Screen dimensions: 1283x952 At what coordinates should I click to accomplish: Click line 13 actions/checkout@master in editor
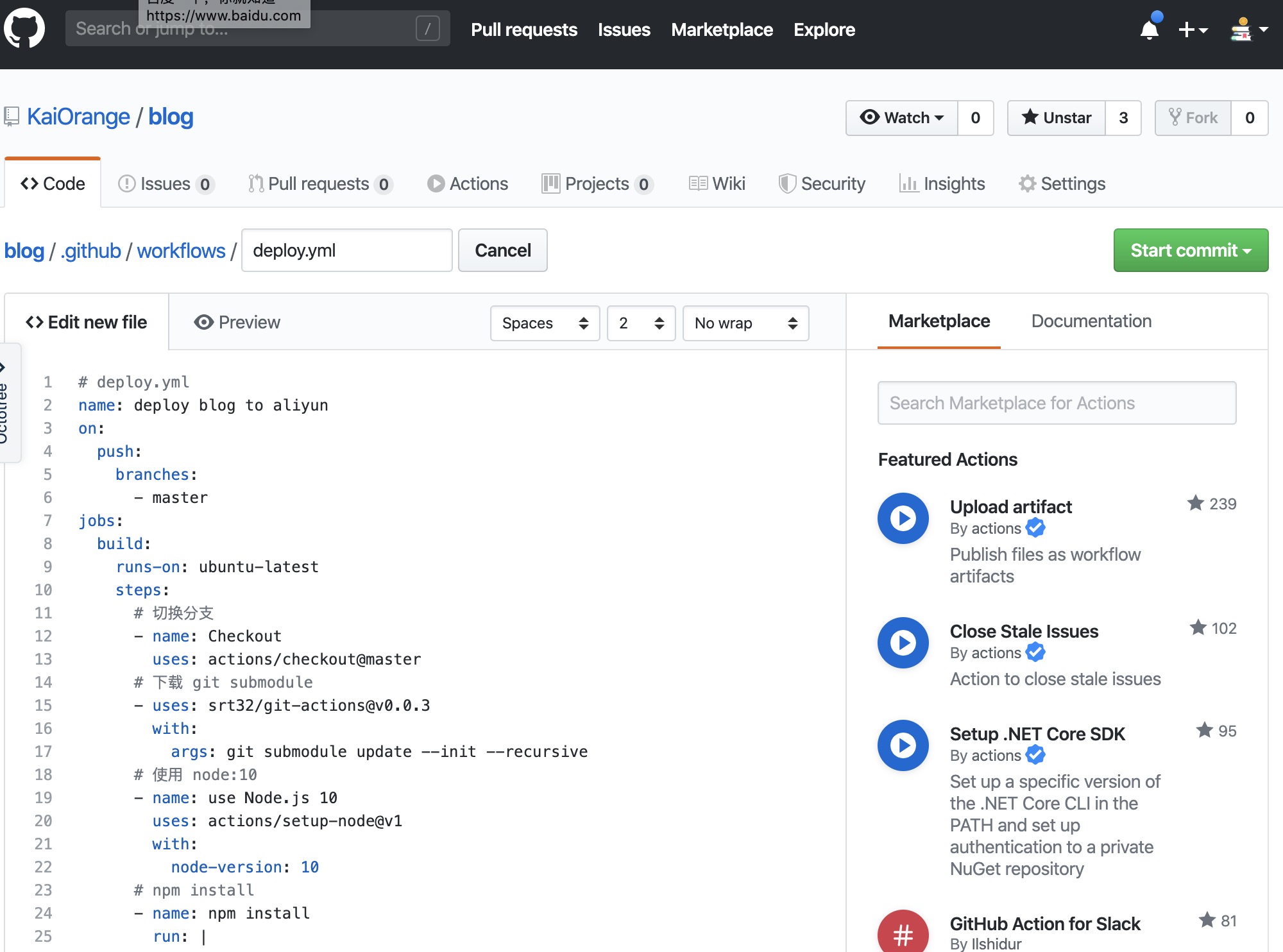pyautogui.click(x=314, y=659)
